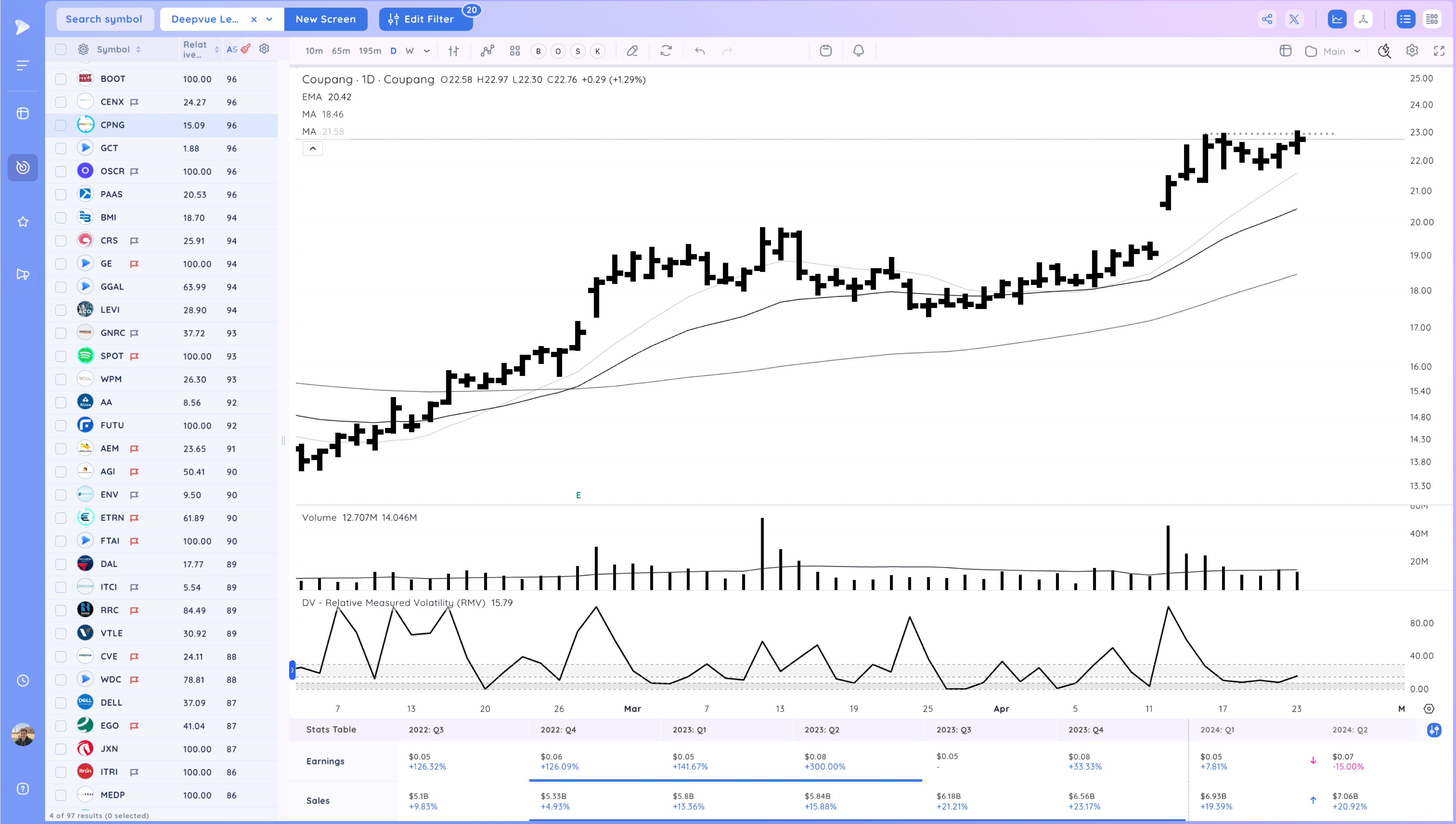Open the share icon in top bar
The height and width of the screenshot is (824, 1456).
click(1266, 19)
